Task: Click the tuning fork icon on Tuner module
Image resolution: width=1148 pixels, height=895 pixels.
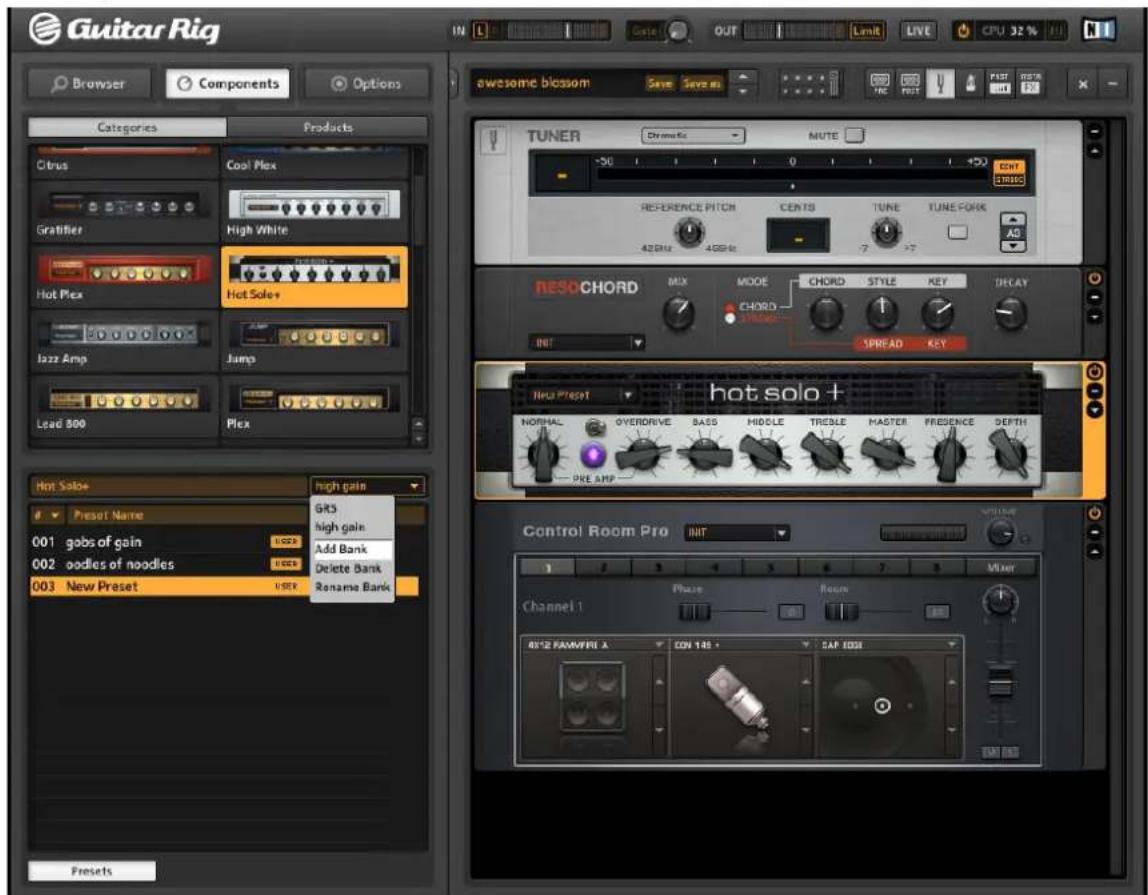Action: tap(493, 138)
